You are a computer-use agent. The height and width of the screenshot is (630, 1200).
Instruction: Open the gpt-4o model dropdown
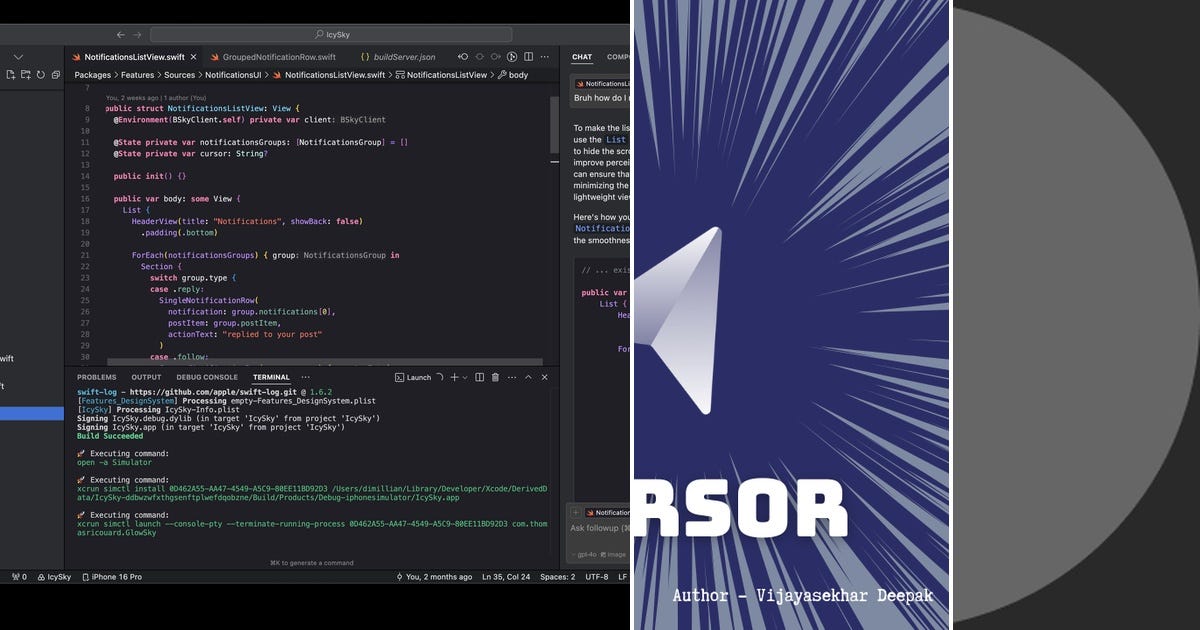pos(585,553)
